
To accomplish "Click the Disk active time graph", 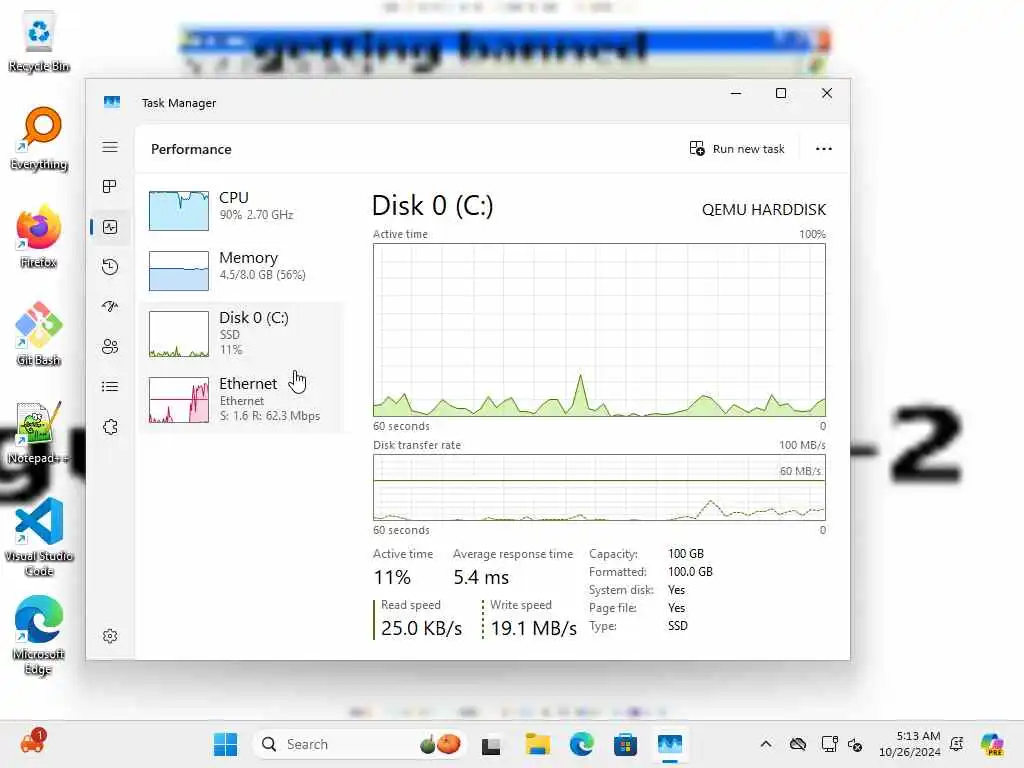I will click(599, 330).
